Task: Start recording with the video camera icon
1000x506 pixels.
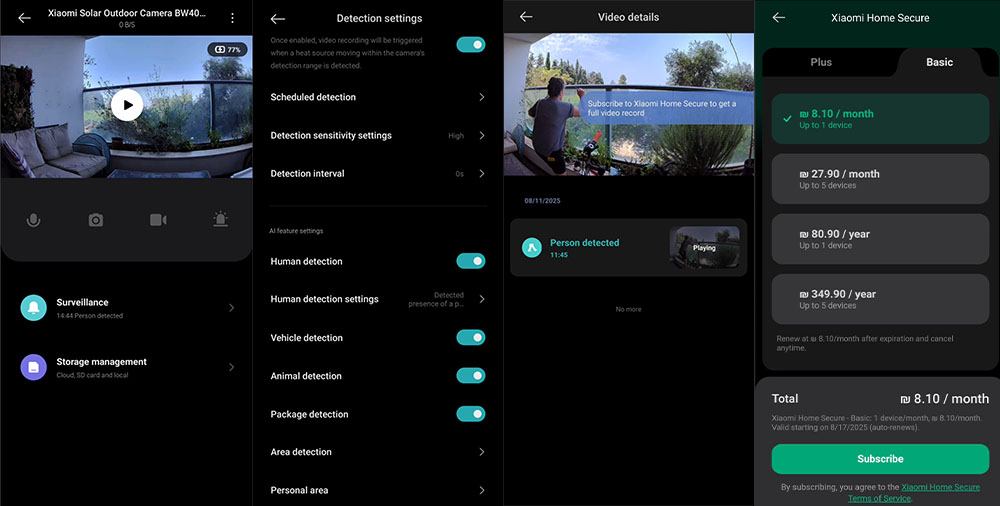Action: pos(158,220)
